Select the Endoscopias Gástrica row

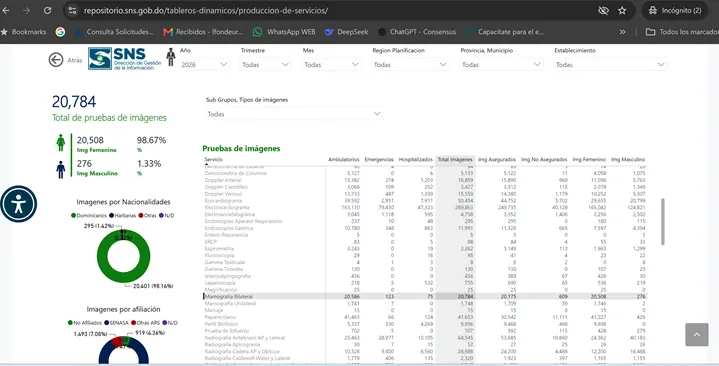[425, 228]
